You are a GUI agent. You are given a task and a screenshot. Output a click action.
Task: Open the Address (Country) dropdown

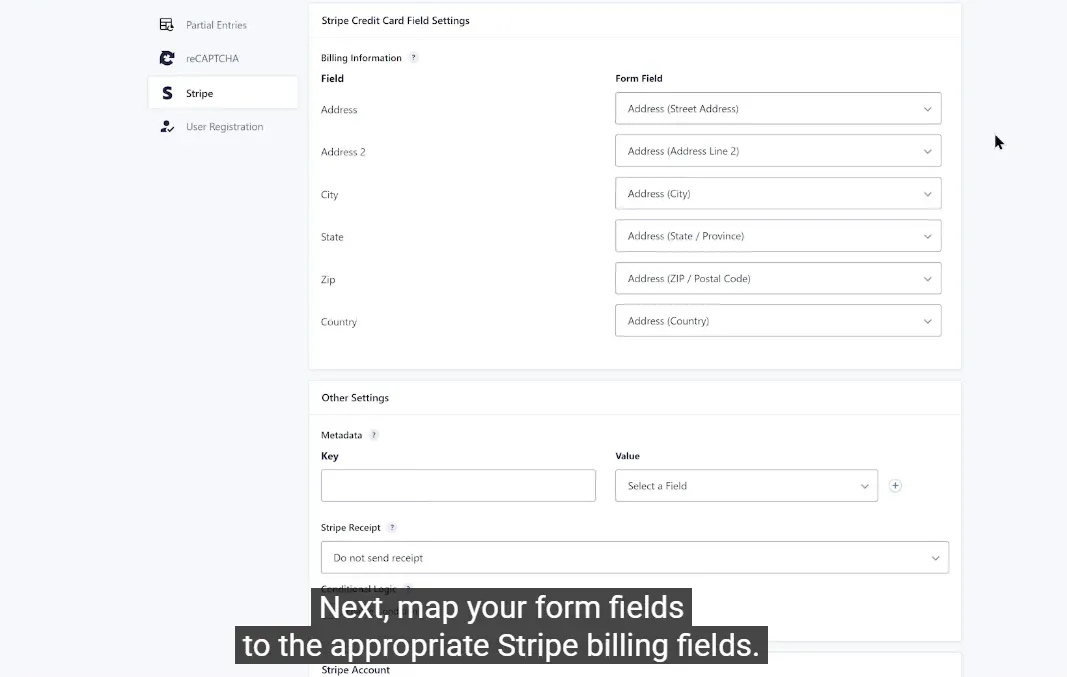(x=777, y=321)
